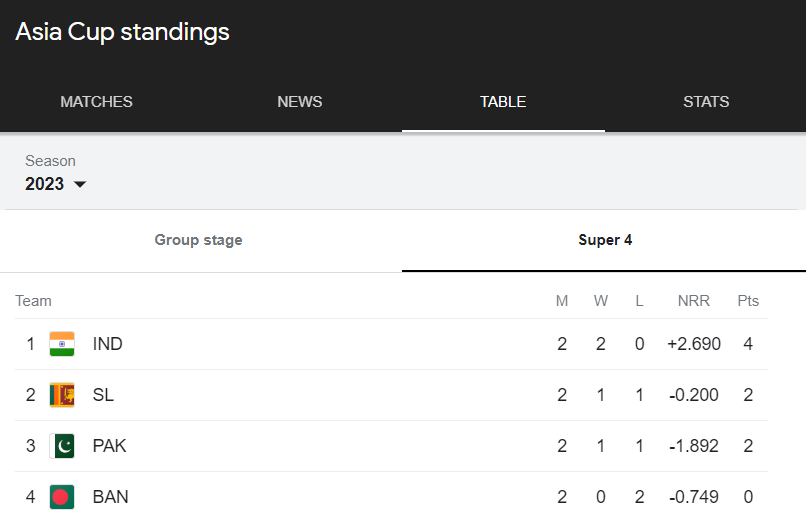The width and height of the screenshot is (806, 524).
Task: Click the NRR column header
Action: tap(693, 301)
